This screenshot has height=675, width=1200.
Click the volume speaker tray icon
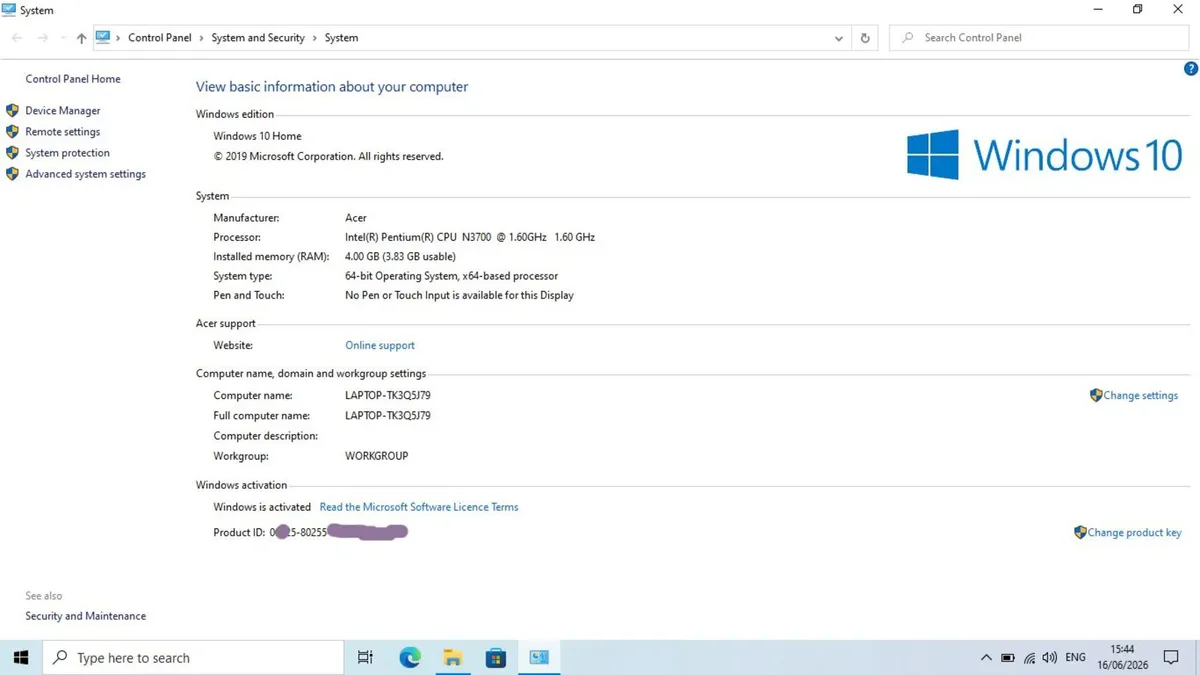[1050, 657]
